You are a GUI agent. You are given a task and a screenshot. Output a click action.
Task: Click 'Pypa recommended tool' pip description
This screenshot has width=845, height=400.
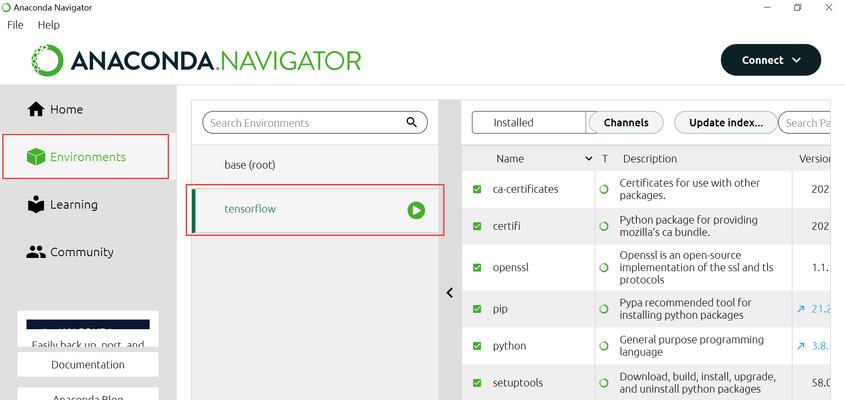coord(685,309)
